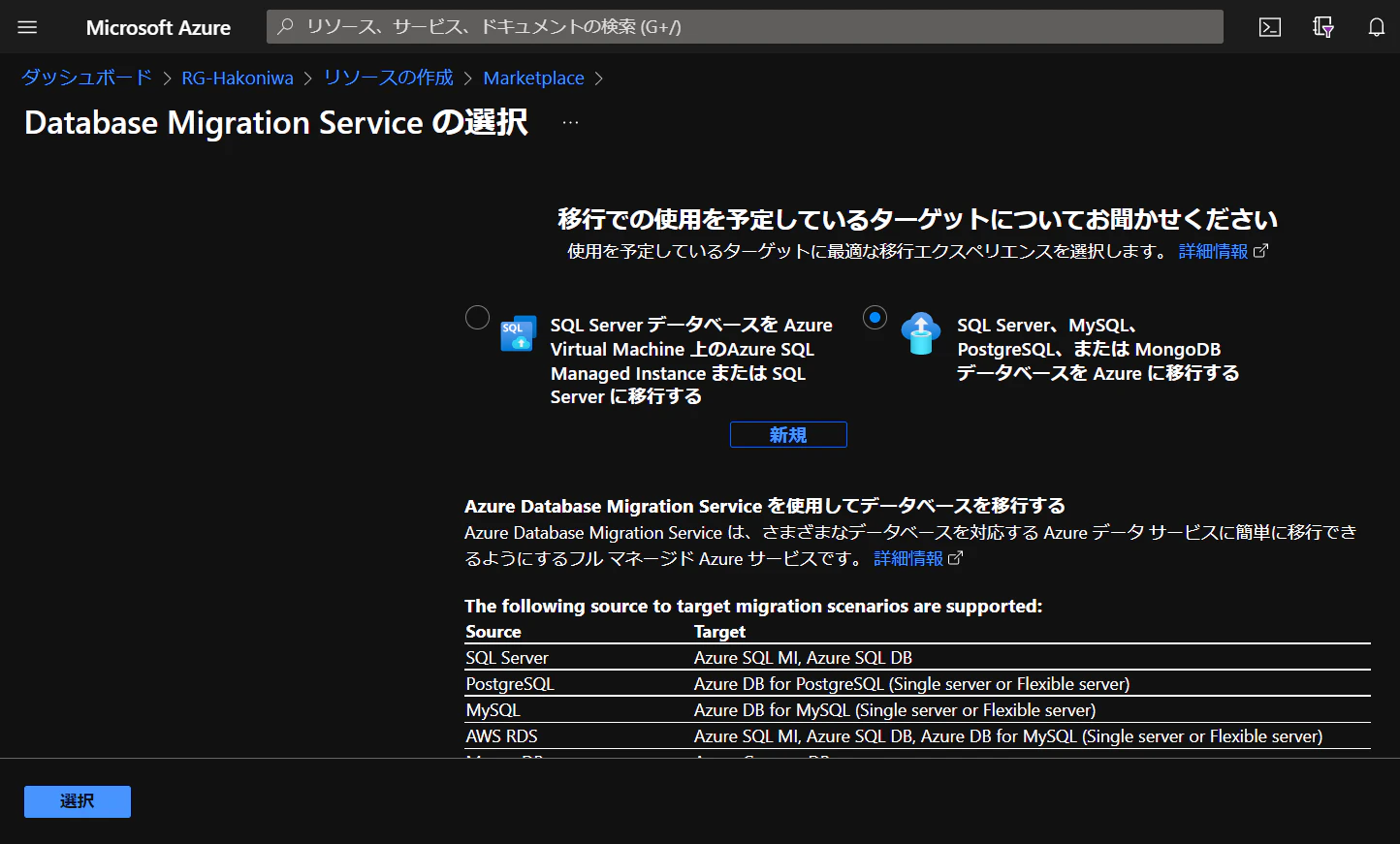Click the MySQL source cell
1400x844 pixels.
[x=493, y=709]
